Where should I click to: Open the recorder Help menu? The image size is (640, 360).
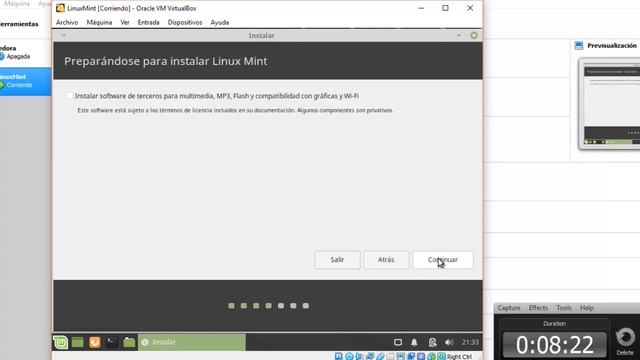(x=587, y=308)
